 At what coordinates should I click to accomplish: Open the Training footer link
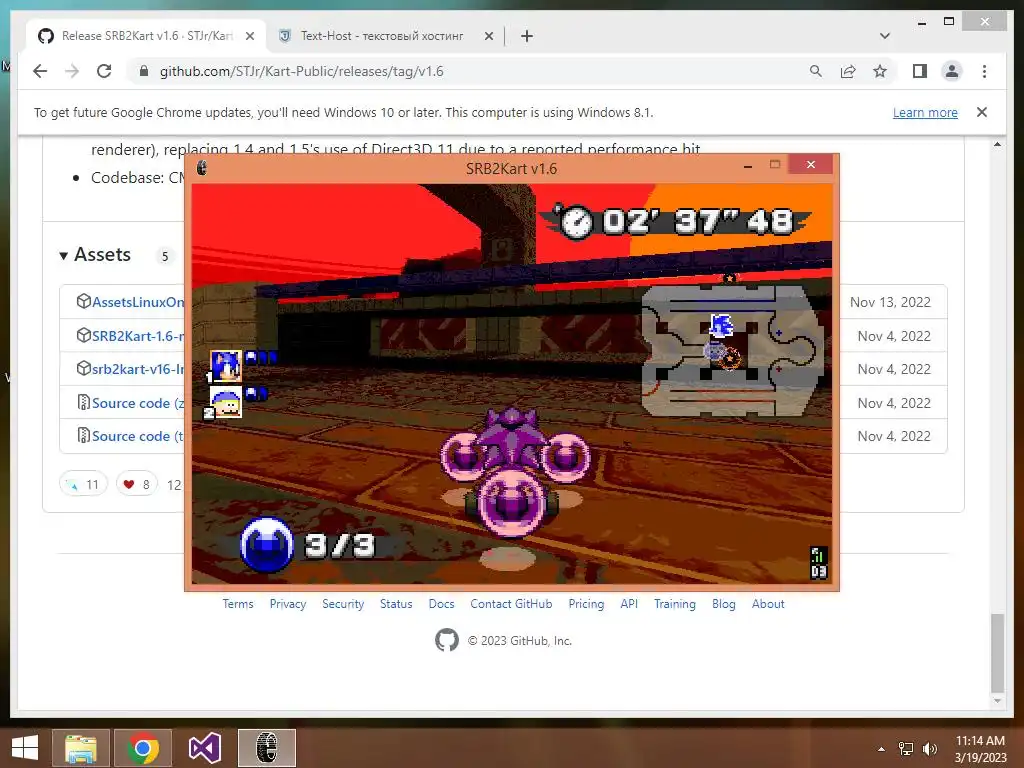tap(675, 603)
